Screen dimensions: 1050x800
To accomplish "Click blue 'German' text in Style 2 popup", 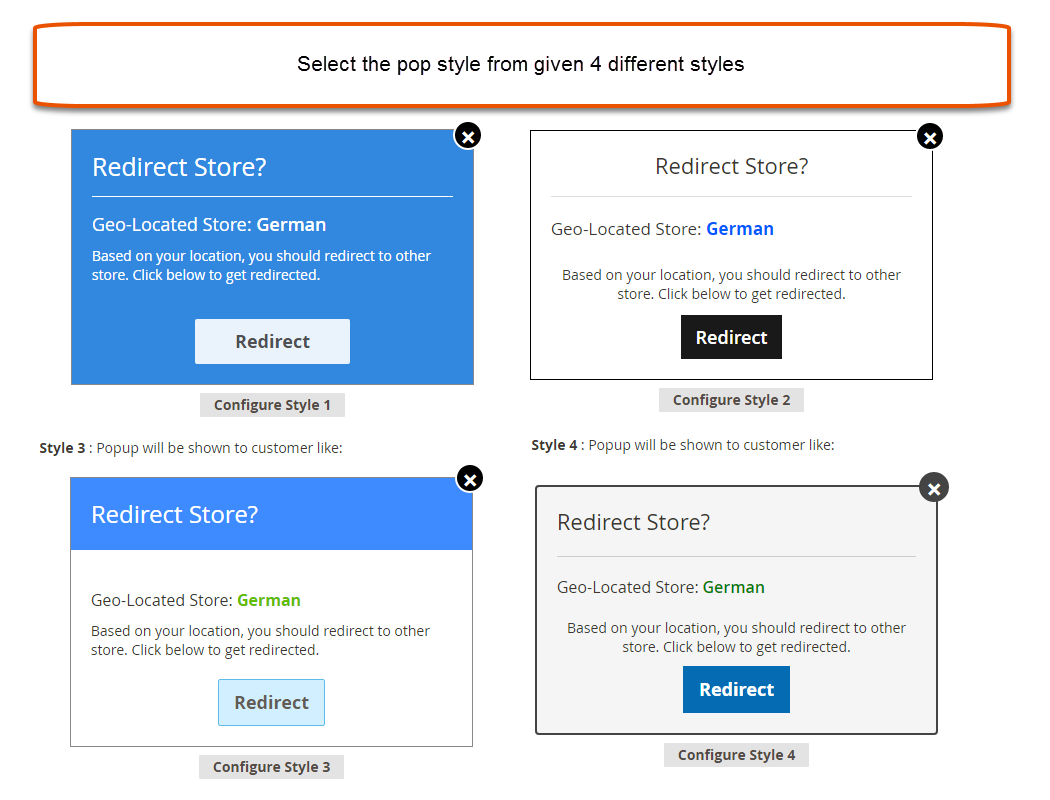I will click(740, 229).
